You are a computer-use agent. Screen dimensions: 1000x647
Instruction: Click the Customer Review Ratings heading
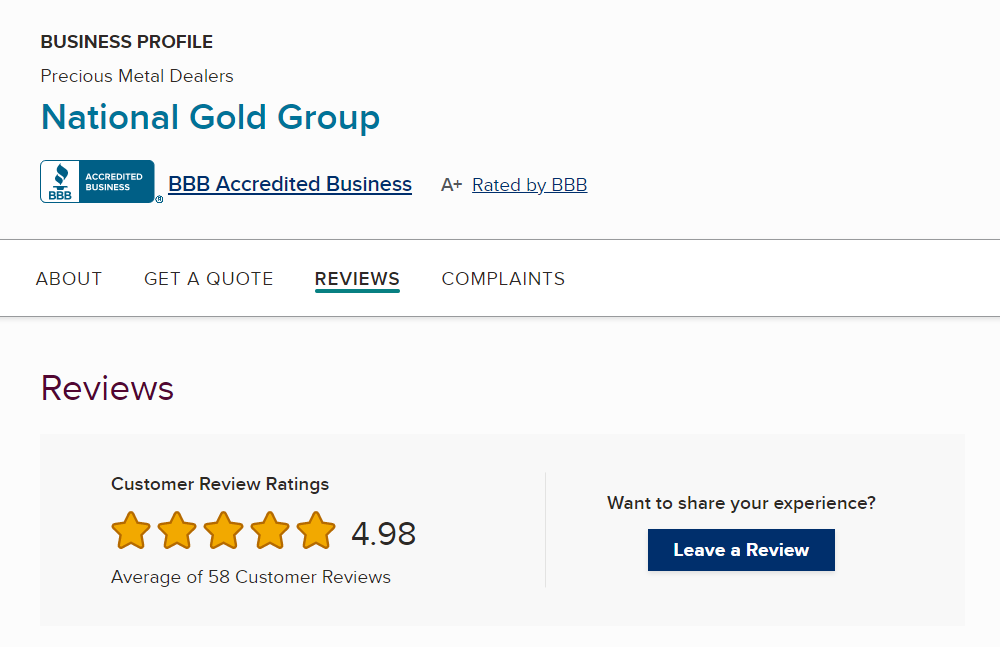(220, 484)
